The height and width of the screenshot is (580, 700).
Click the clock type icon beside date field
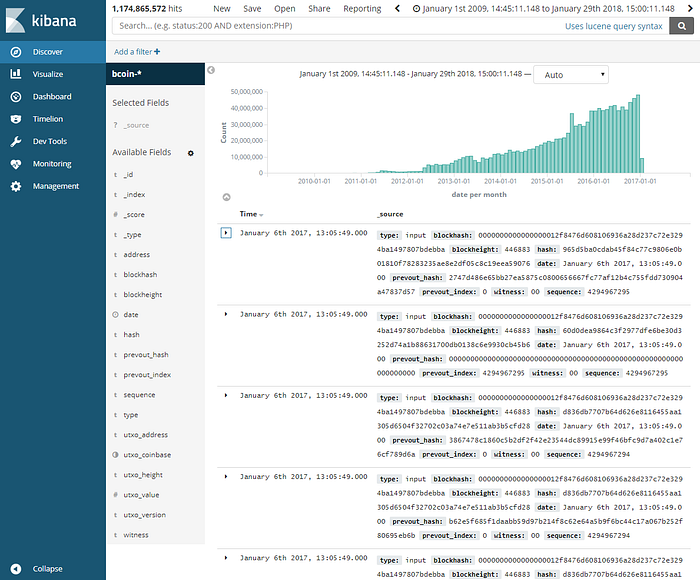click(115, 315)
